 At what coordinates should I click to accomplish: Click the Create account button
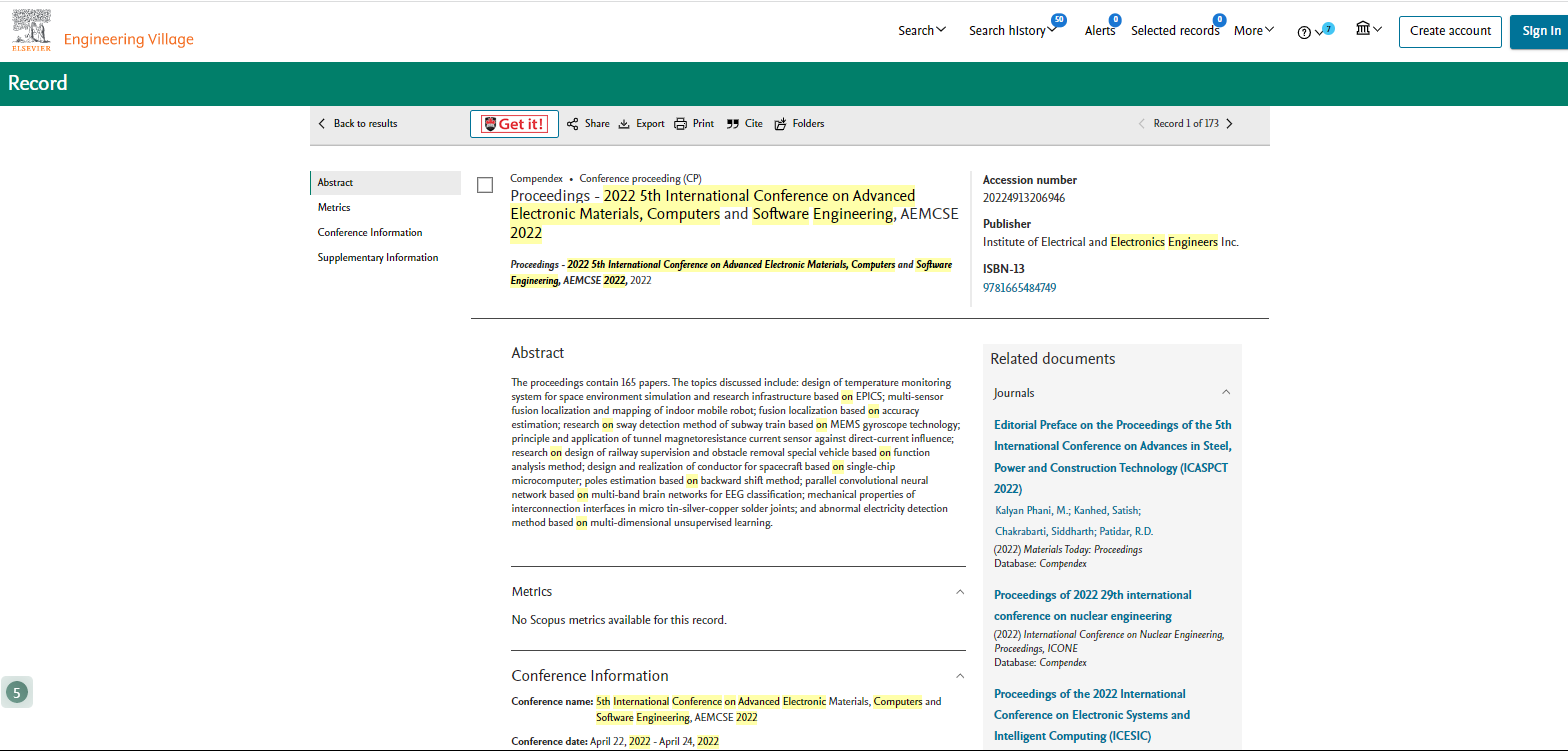[x=1450, y=31]
